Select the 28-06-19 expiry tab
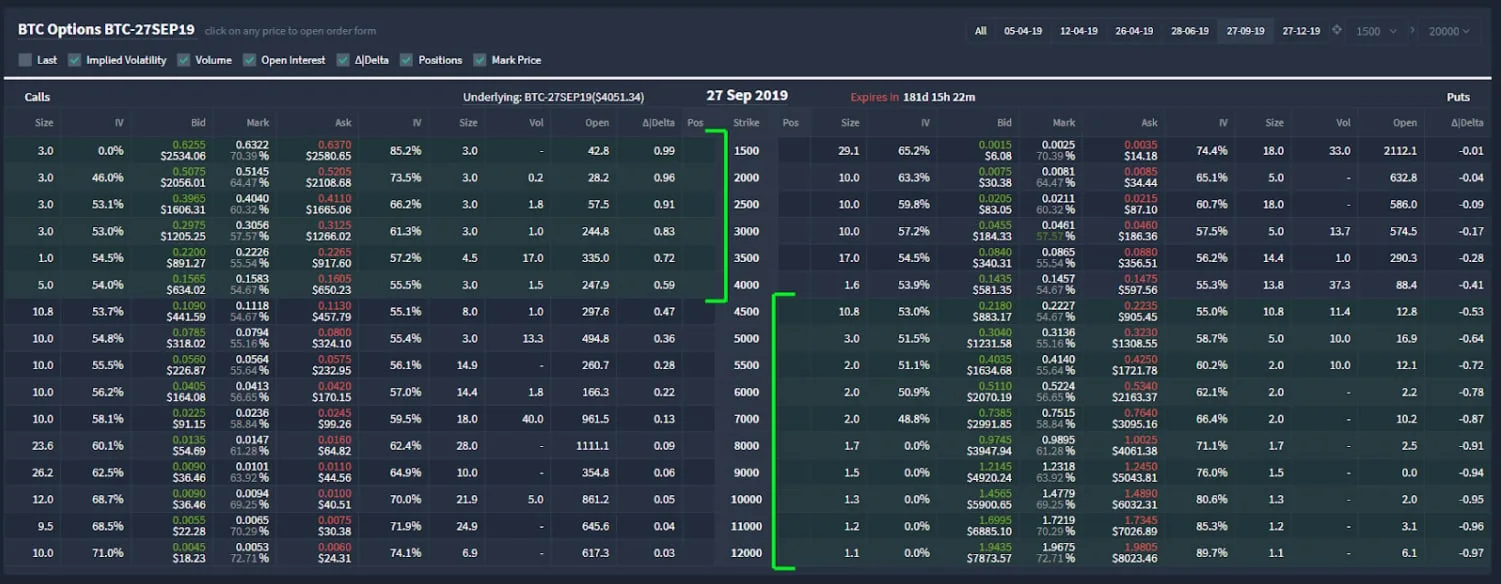The height and width of the screenshot is (584, 1501). (x=1190, y=31)
